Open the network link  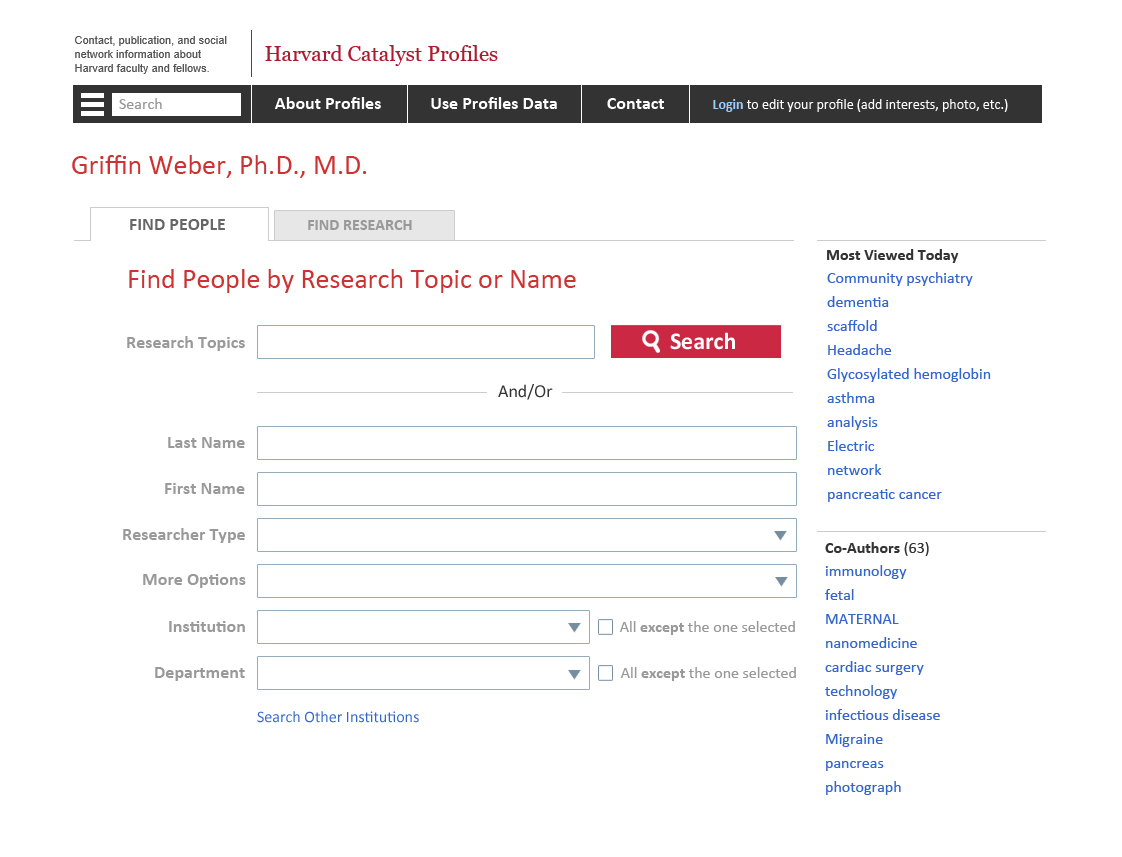pyautogui.click(x=854, y=470)
